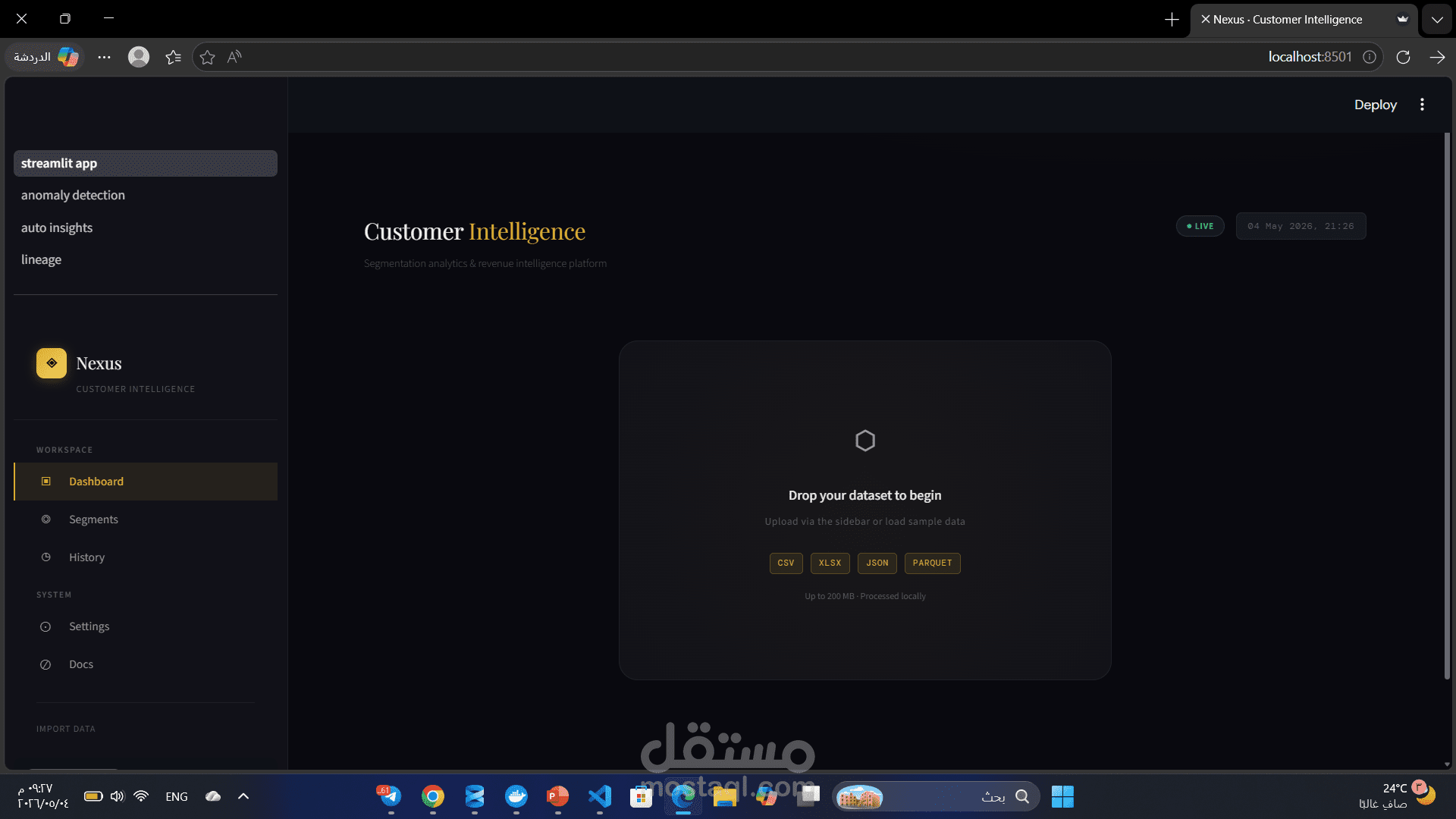This screenshot has width=1456, height=819.
Task: Click the OneDrive cloud tray icon
Action: (213, 796)
